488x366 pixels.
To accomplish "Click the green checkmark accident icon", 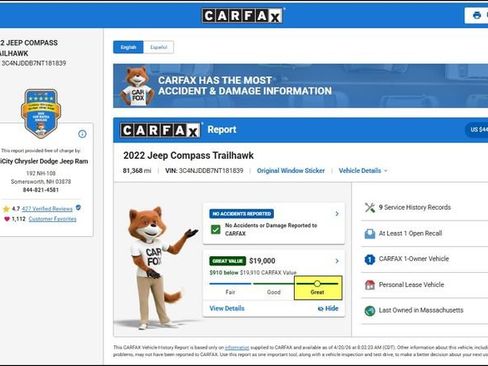I will (x=216, y=229).
